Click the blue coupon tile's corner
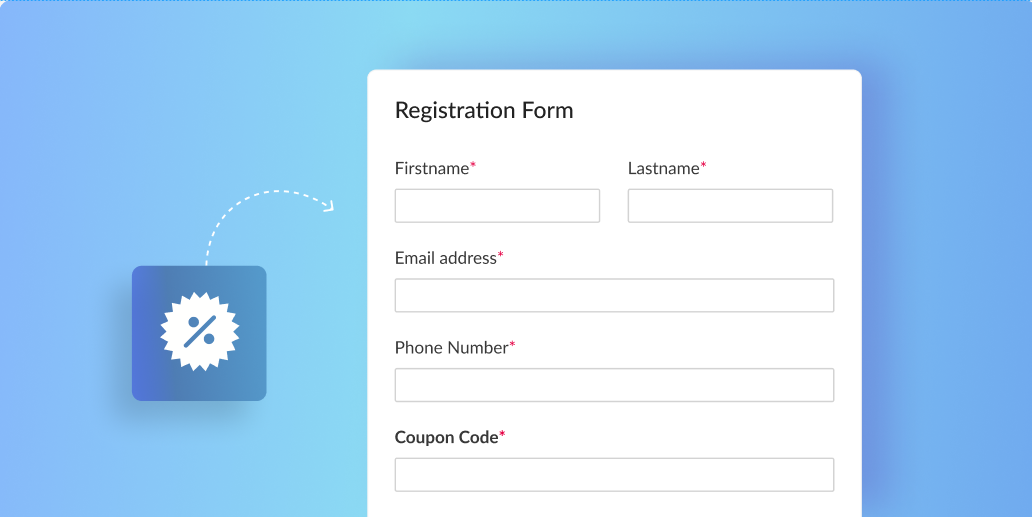1032x517 pixels. (142, 276)
